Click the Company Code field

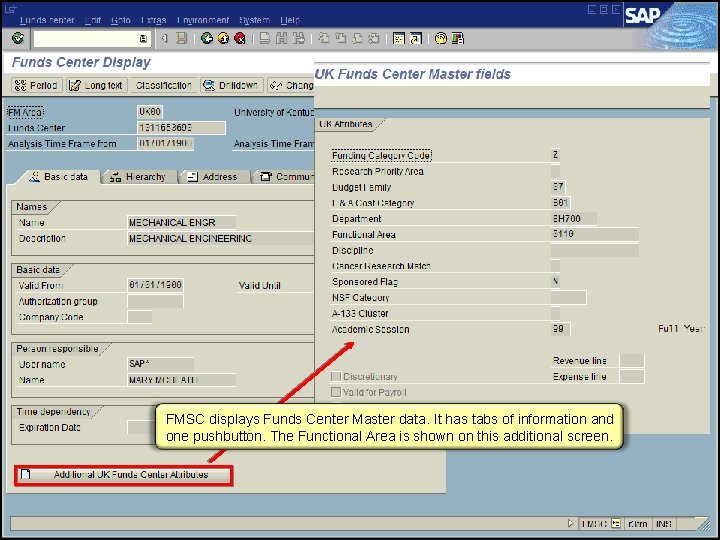[x=140, y=317]
